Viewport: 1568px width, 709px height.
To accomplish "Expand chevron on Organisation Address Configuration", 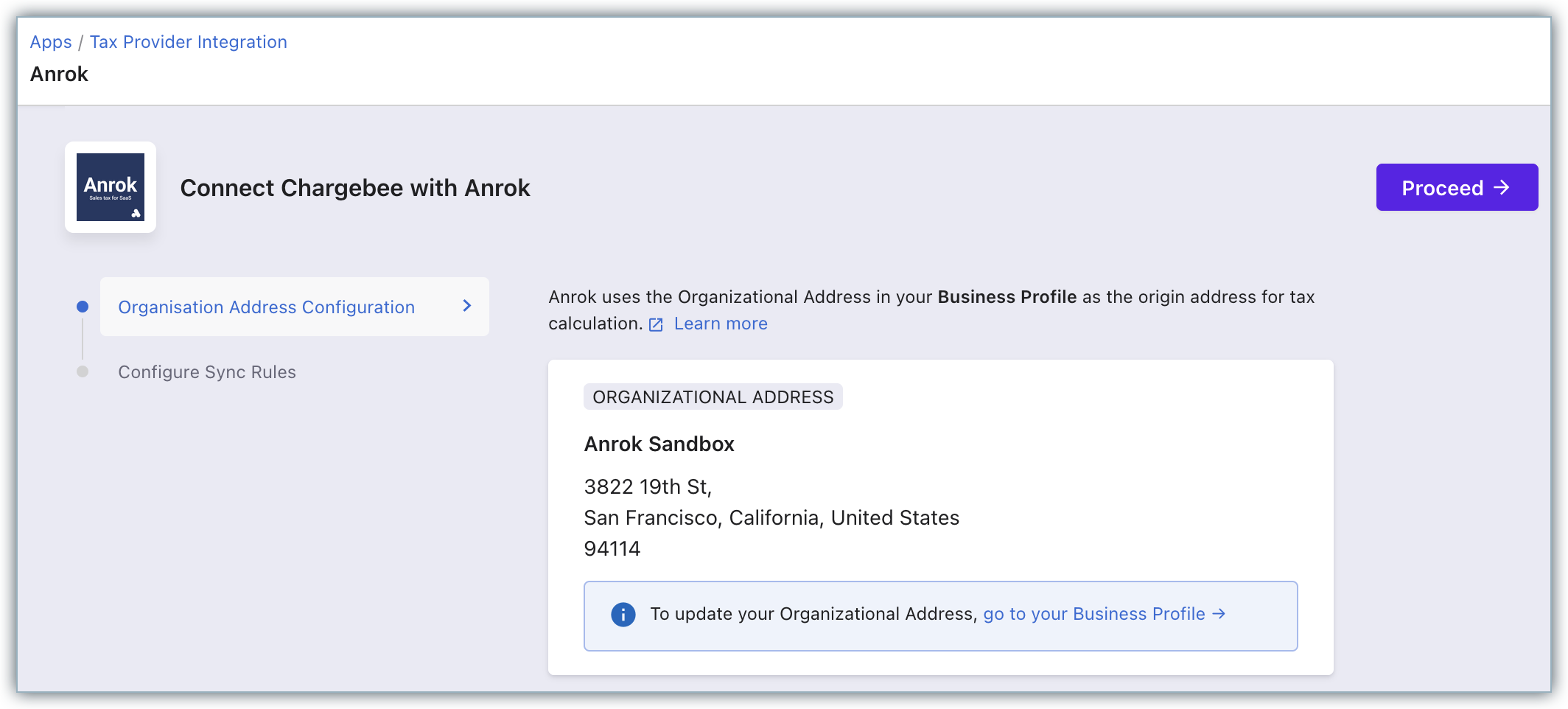I will pyautogui.click(x=466, y=306).
